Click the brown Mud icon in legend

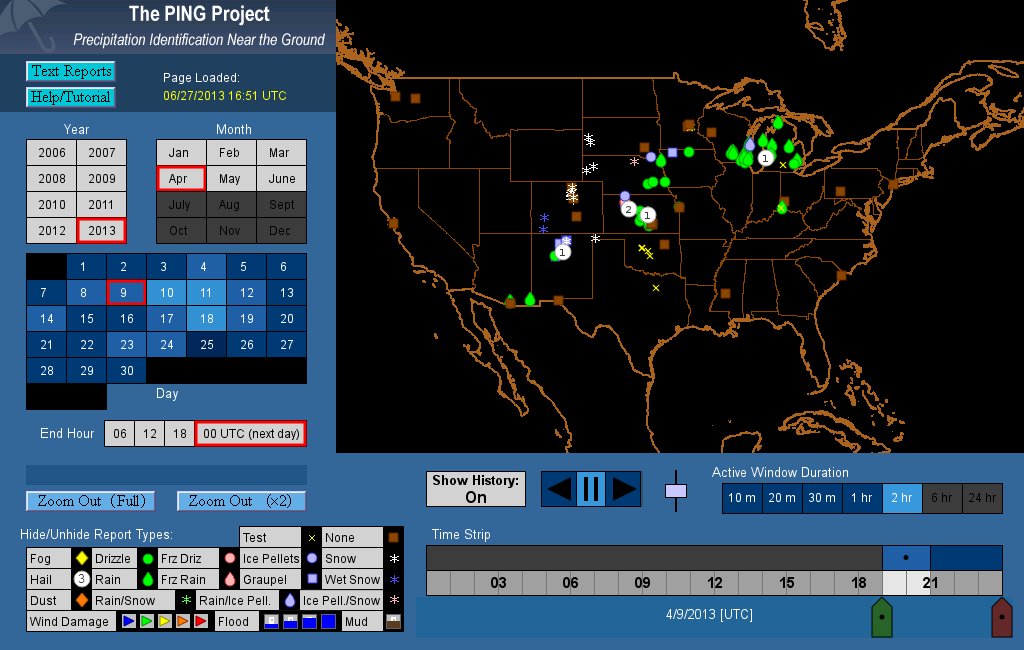pyautogui.click(x=394, y=622)
